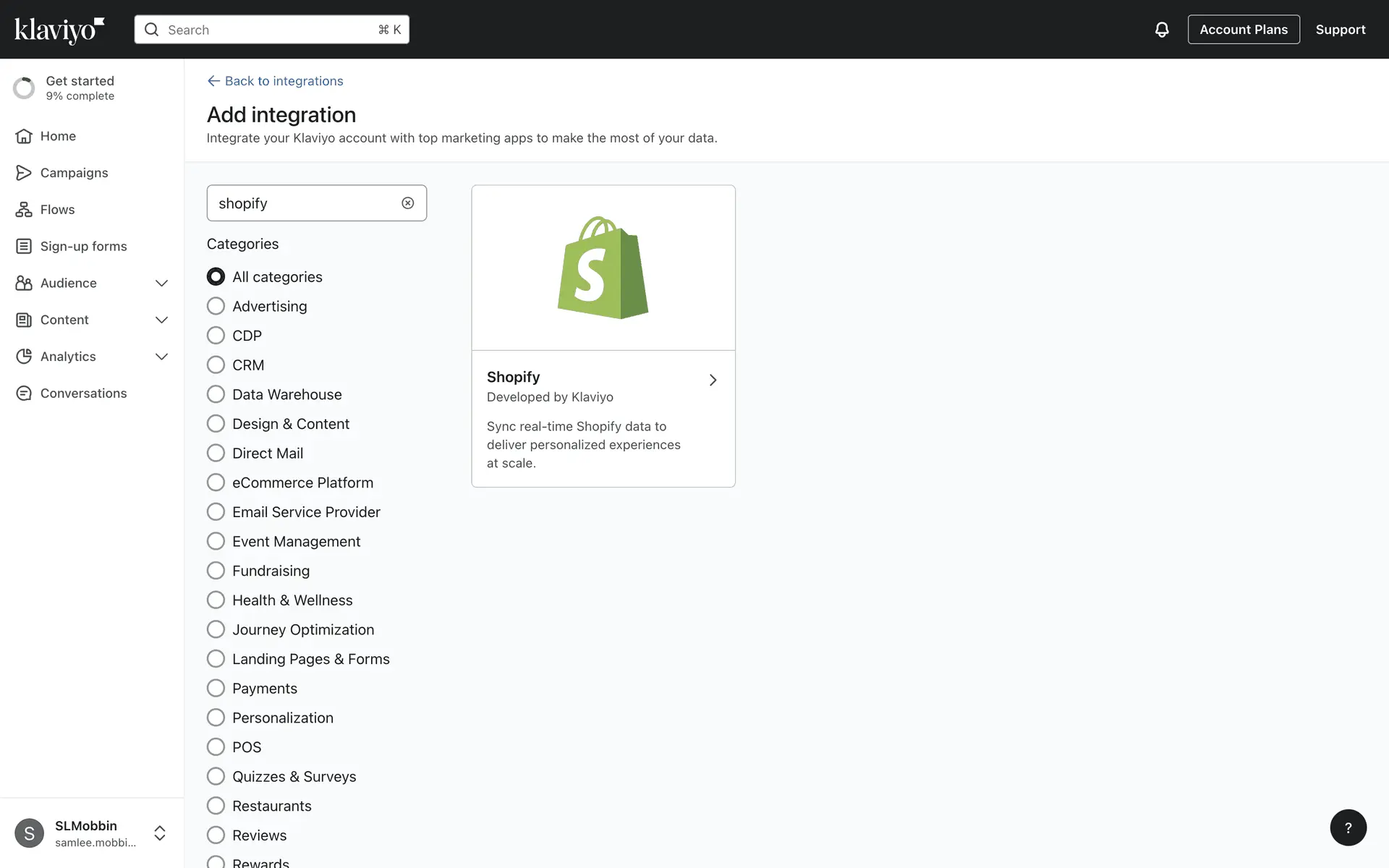The image size is (1389, 868).
Task: Click the Campaigns paper plane icon
Action: tap(24, 173)
